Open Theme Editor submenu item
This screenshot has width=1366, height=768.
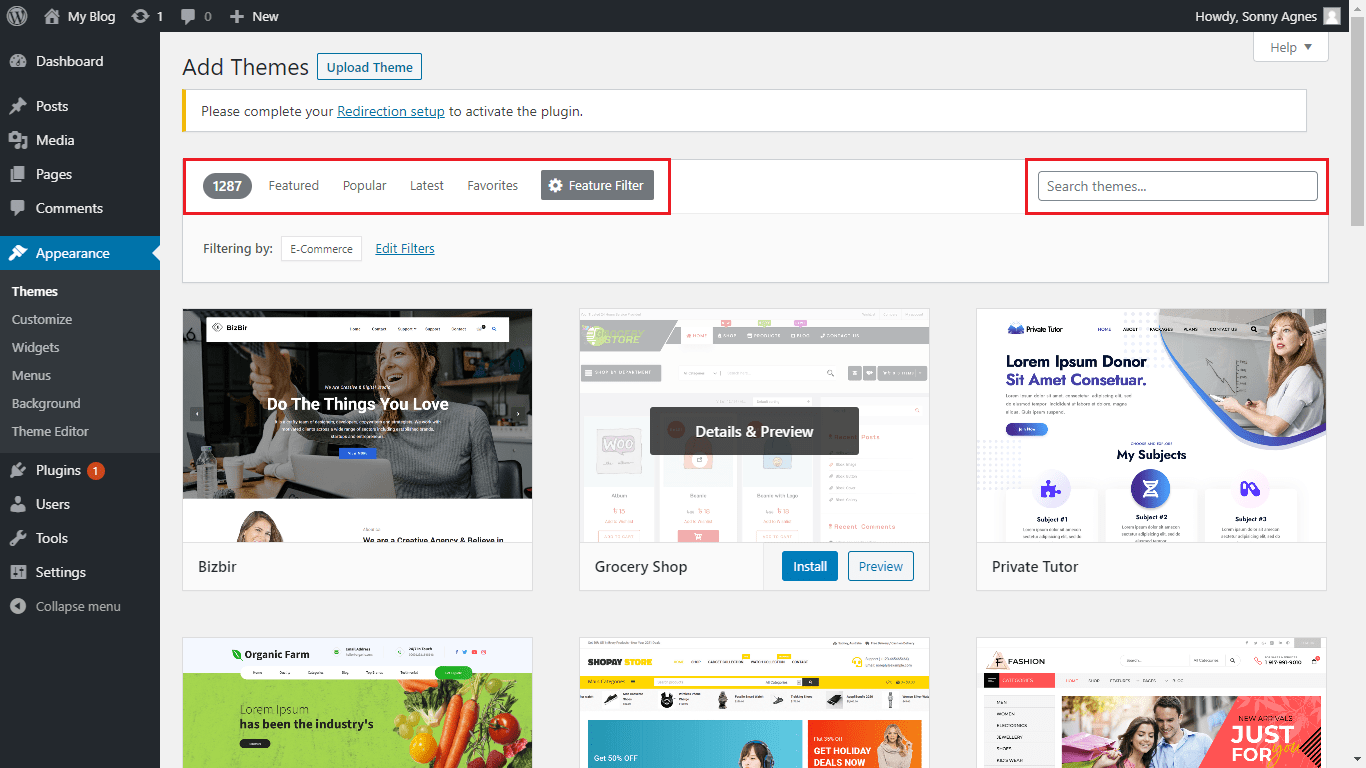click(x=50, y=431)
